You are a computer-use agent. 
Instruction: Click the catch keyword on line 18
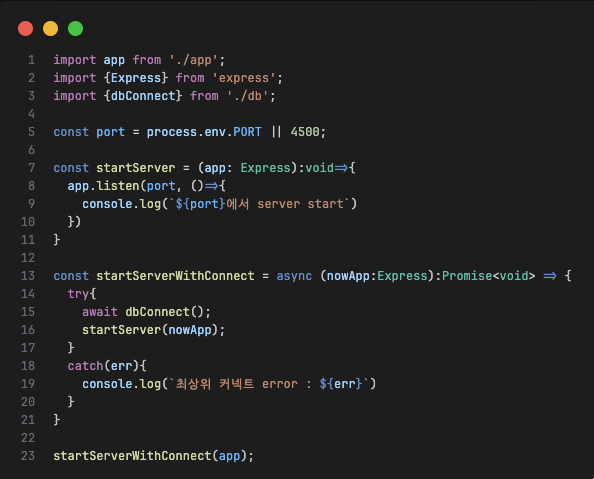click(x=85, y=366)
